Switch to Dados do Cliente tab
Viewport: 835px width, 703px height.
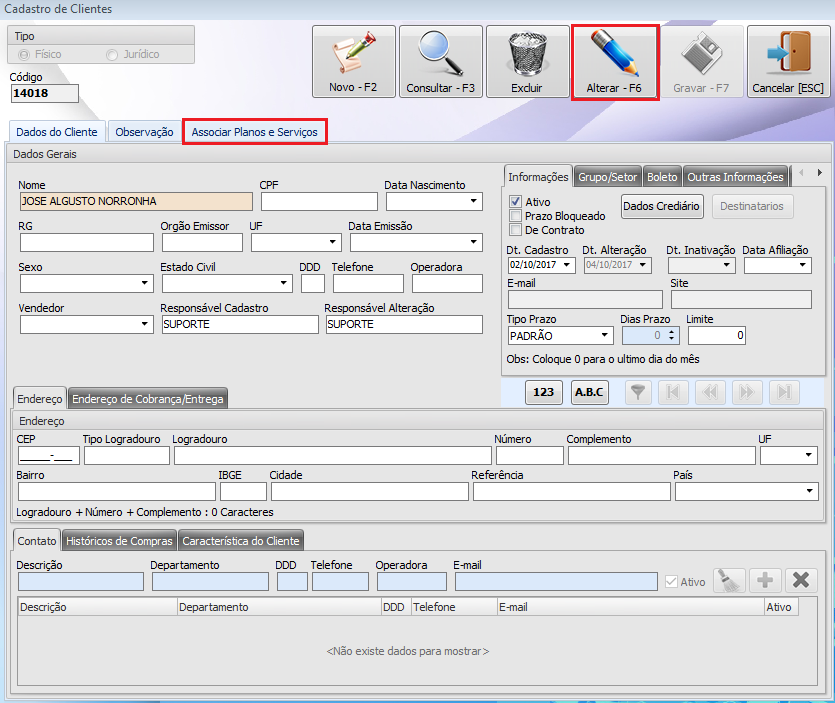pos(57,132)
